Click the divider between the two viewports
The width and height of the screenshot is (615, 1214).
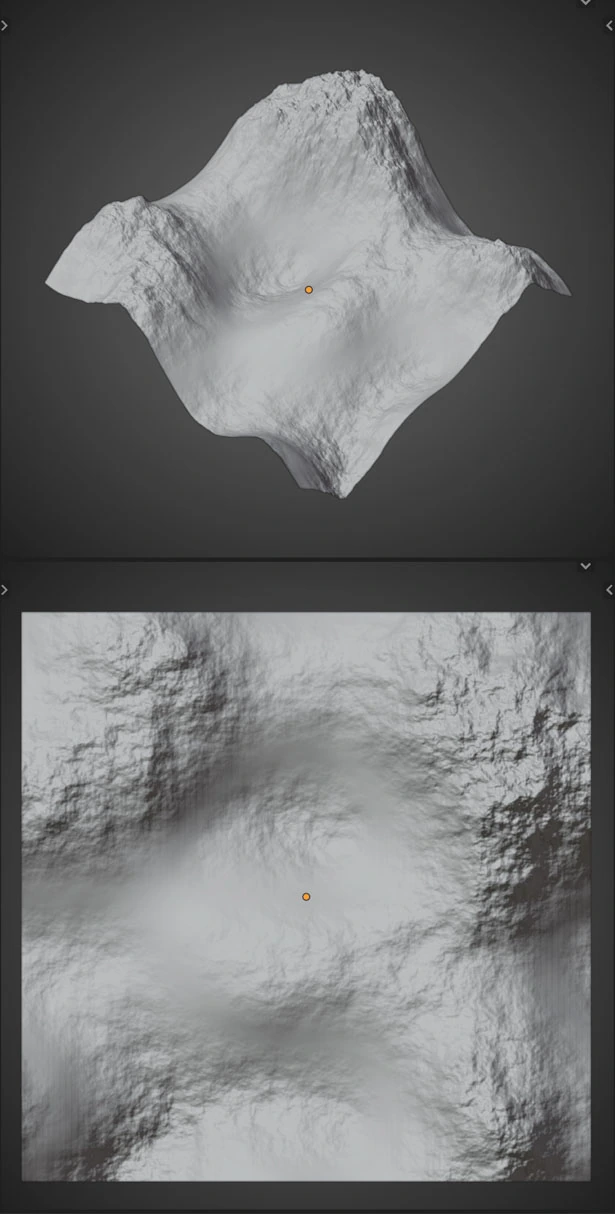307,559
